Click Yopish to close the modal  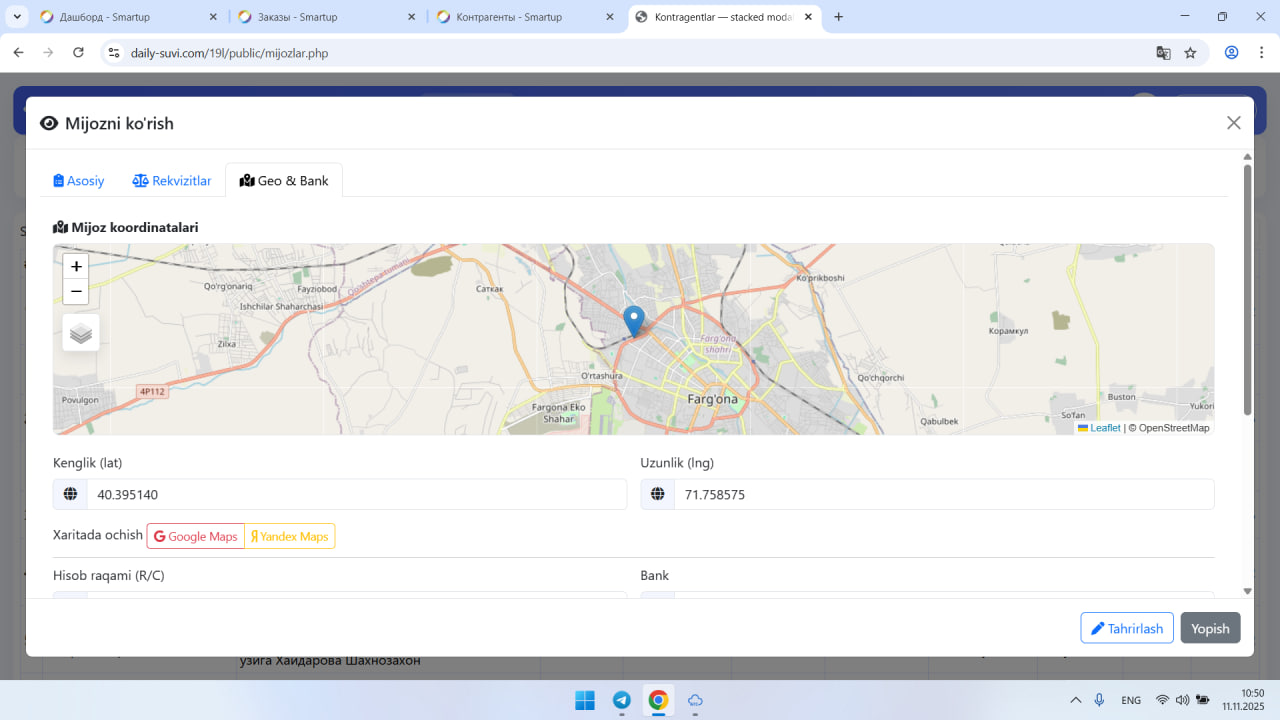pos(1210,628)
